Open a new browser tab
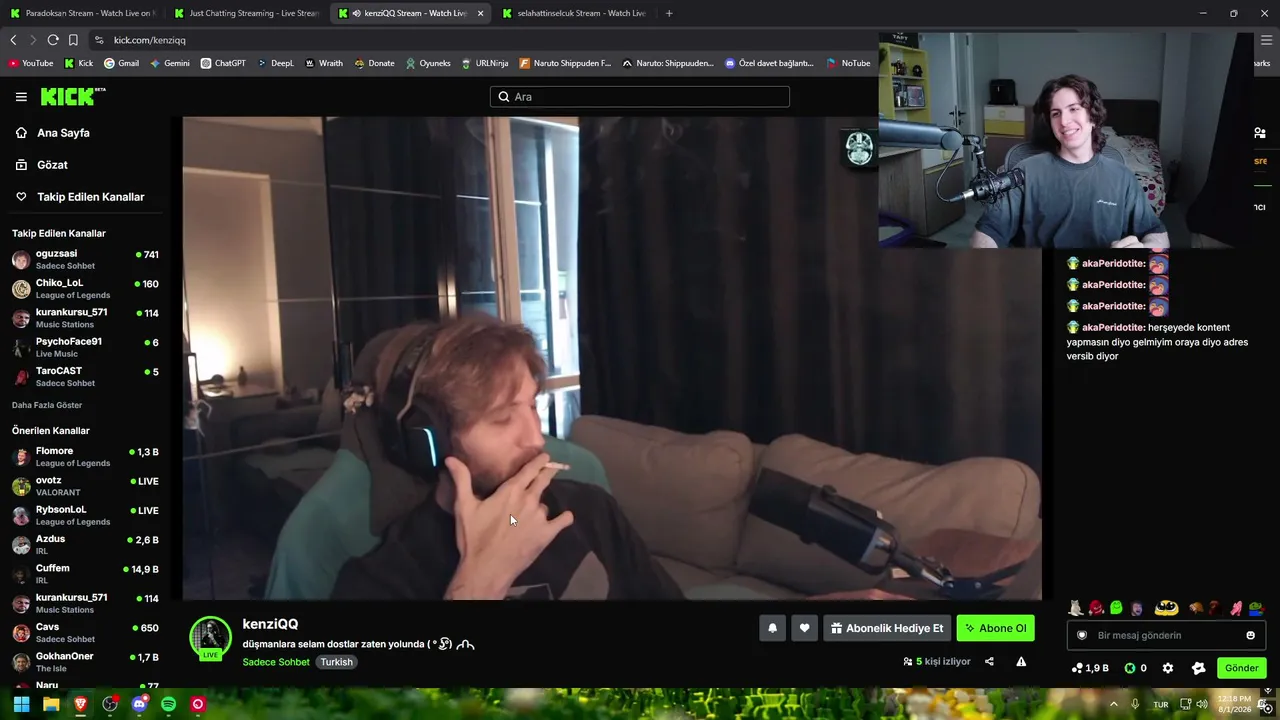Viewport: 1280px width, 720px height. 669,13
